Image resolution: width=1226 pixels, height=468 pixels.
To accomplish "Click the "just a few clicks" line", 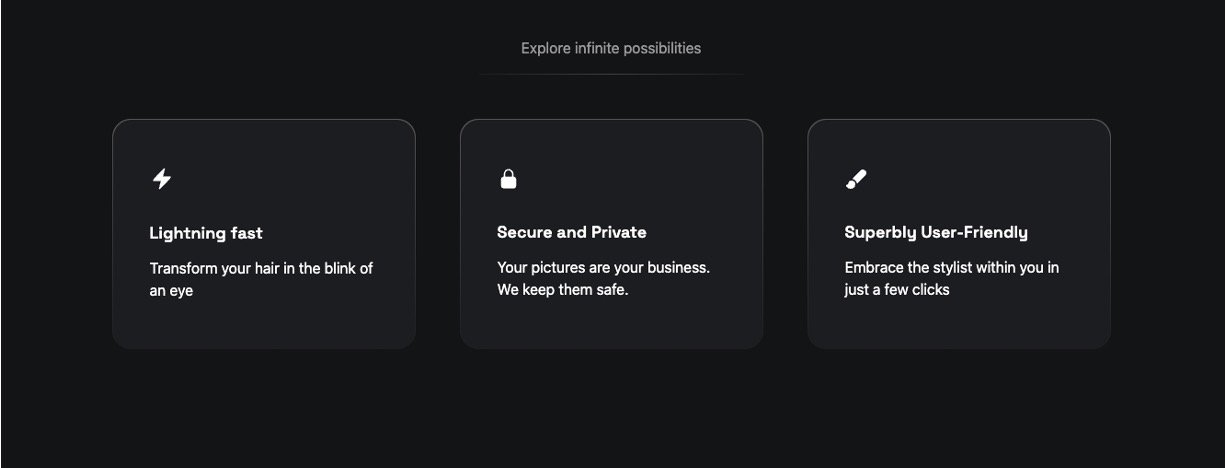I will coord(896,290).
